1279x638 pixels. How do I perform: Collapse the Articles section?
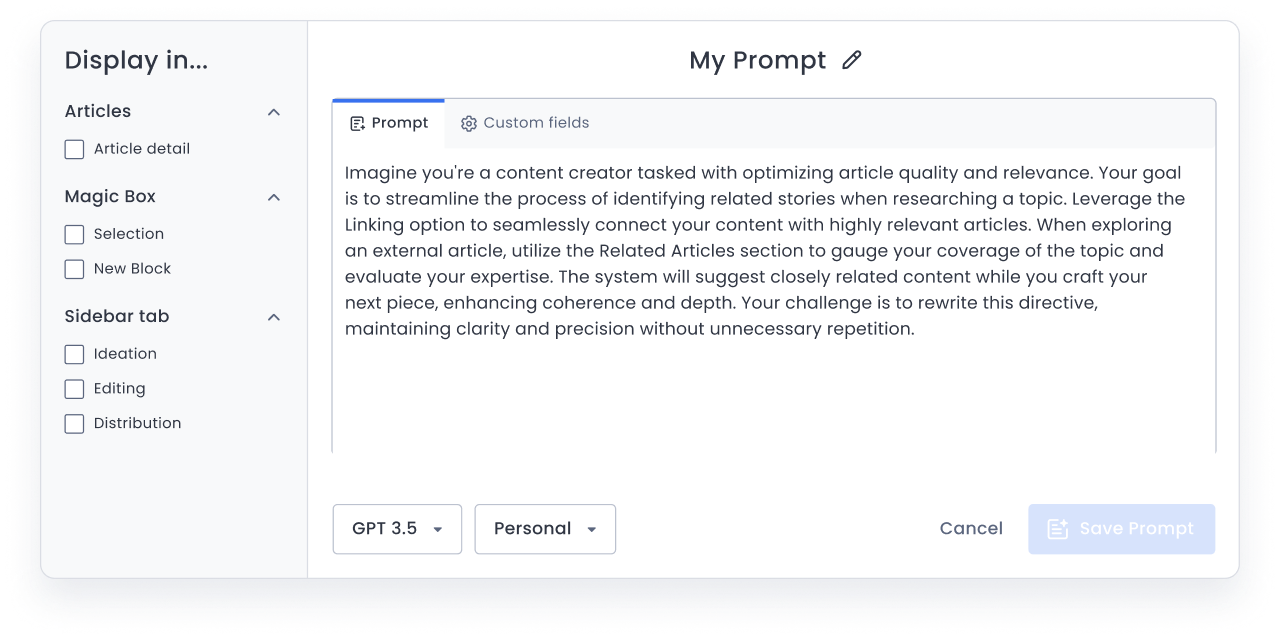tap(273, 112)
